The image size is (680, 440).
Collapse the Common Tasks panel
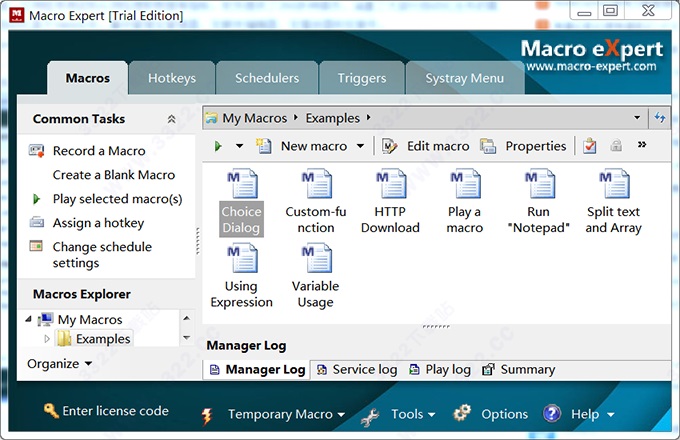171,119
